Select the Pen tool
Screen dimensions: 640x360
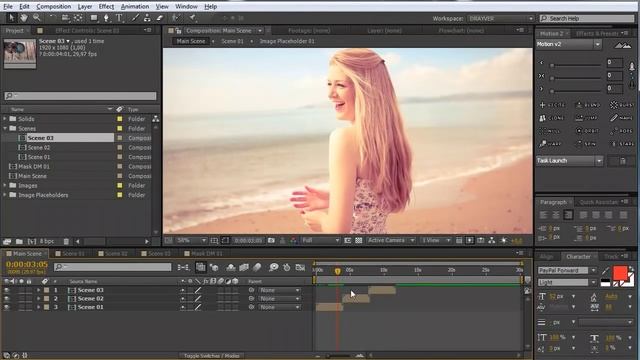(x=106, y=18)
